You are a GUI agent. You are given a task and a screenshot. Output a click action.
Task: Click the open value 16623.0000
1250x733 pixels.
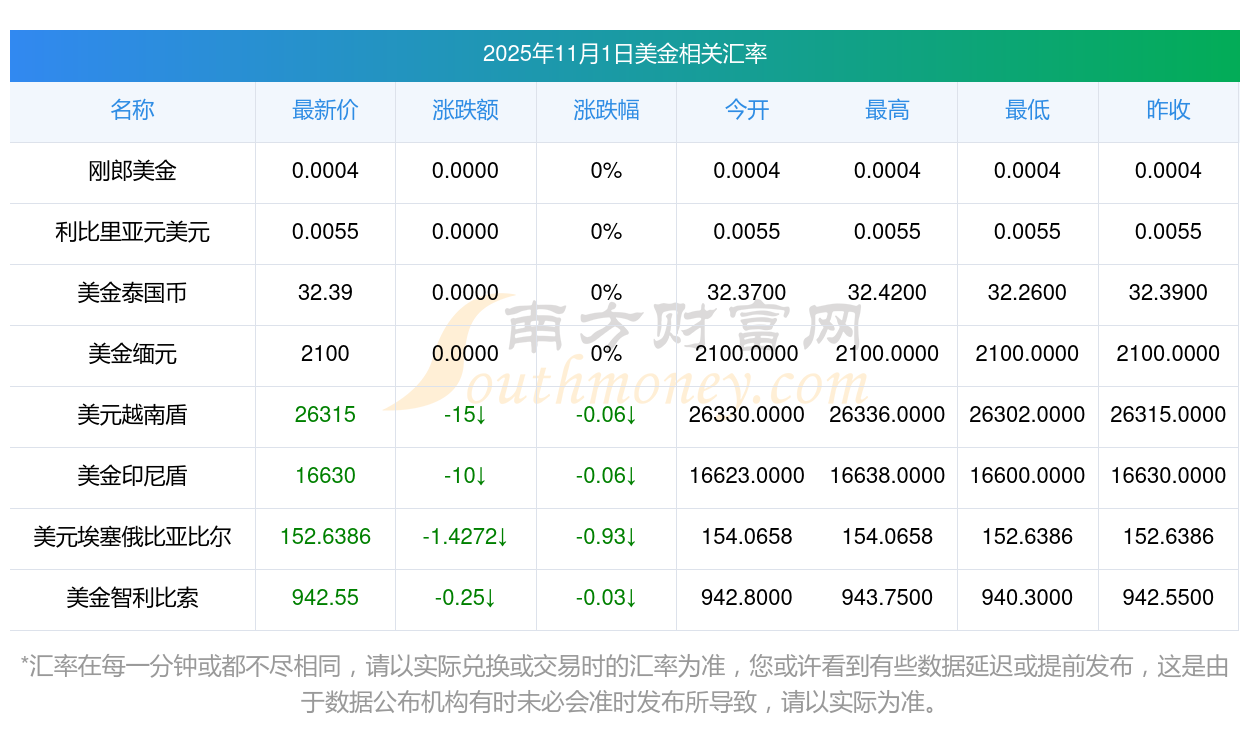(747, 476)
